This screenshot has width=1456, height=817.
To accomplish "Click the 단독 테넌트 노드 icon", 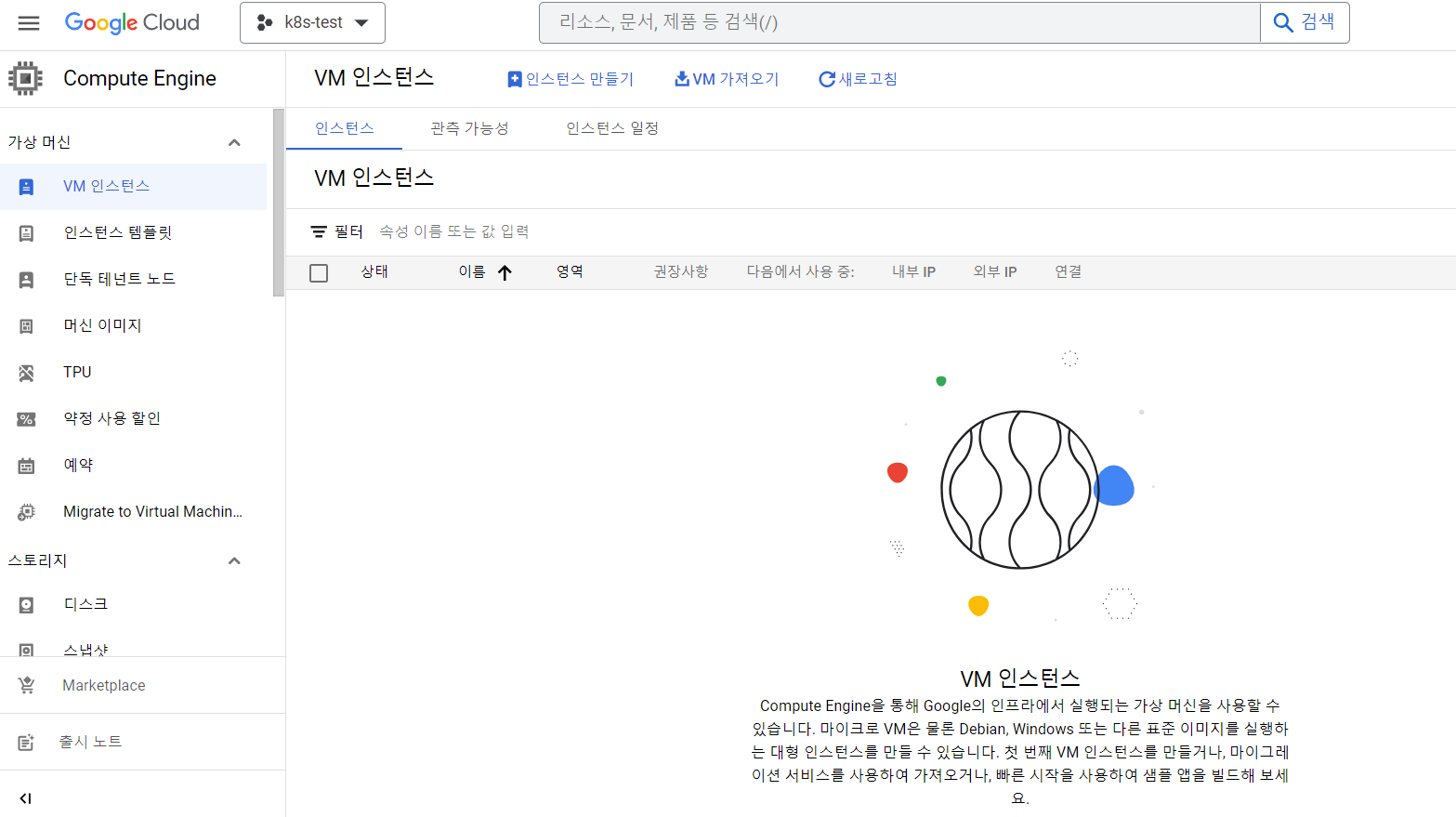I will 26,280.
